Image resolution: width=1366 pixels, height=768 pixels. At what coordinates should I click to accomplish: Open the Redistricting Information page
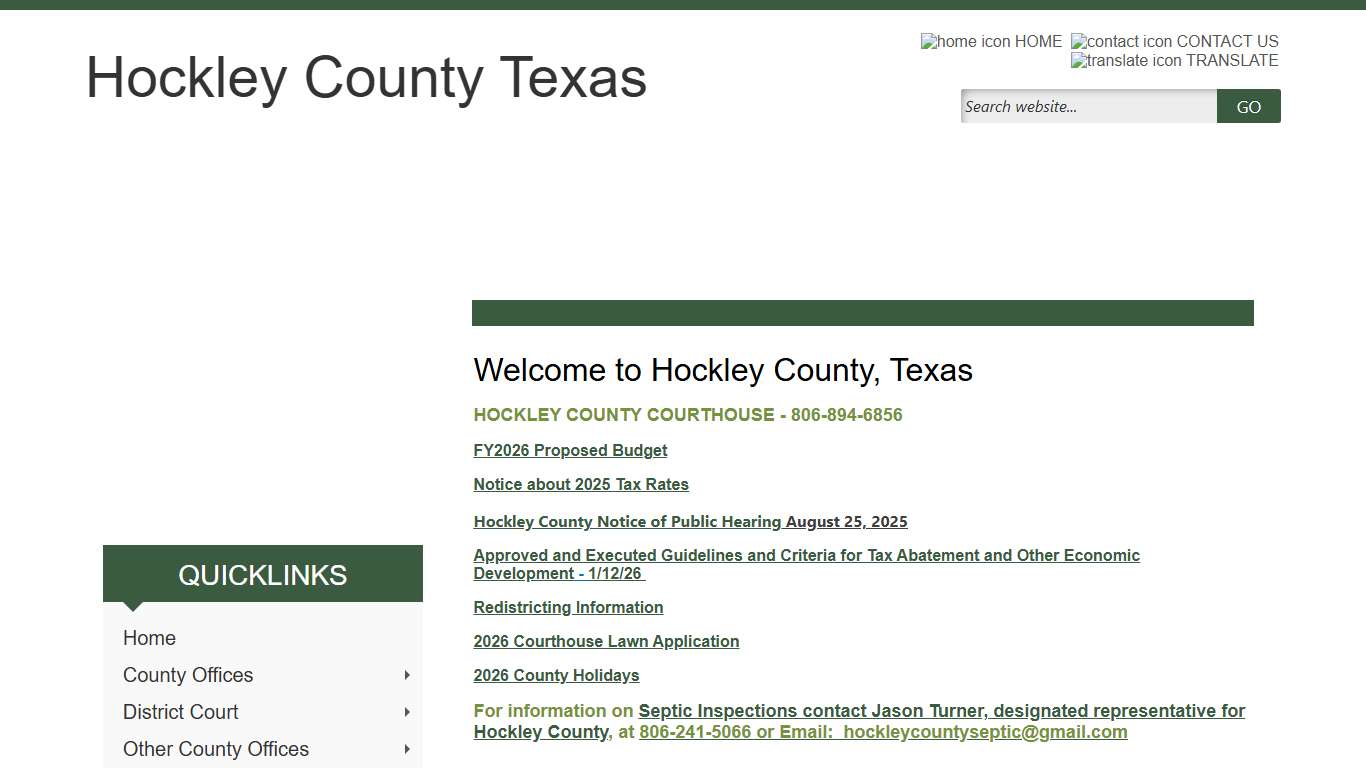(x=567, y=607)
